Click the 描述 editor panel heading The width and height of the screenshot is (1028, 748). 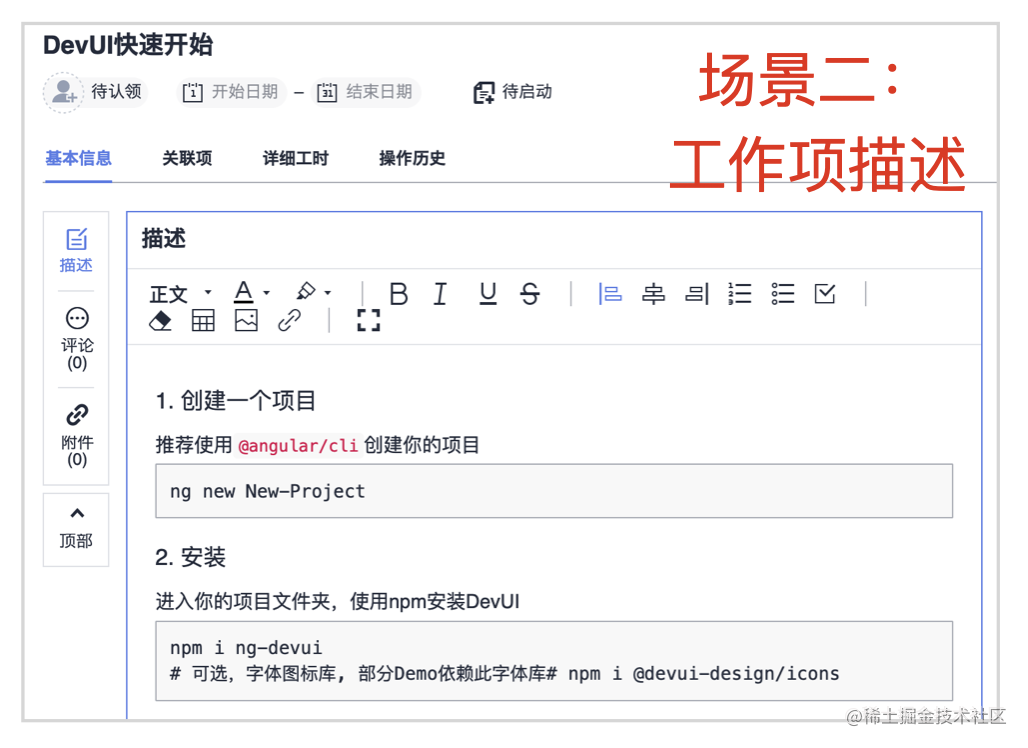pyautogui.click(x=164, y=239)
